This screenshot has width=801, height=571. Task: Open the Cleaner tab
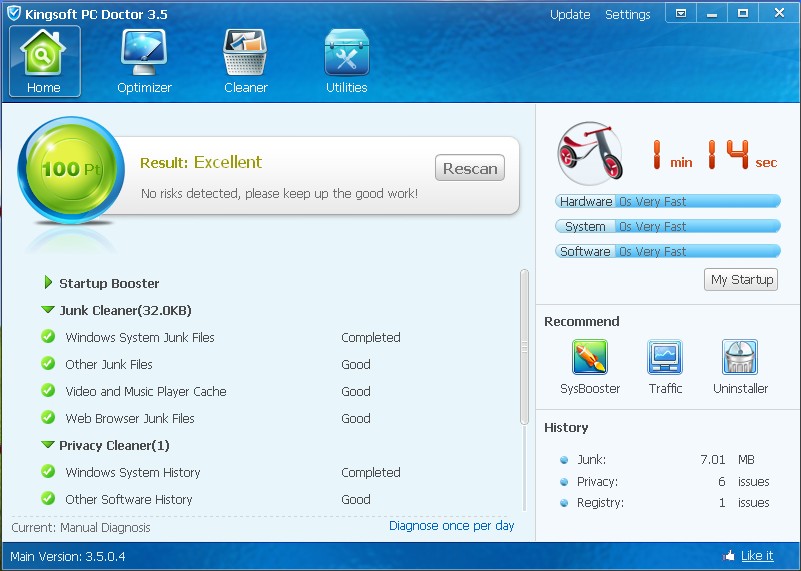pos(246,61)
